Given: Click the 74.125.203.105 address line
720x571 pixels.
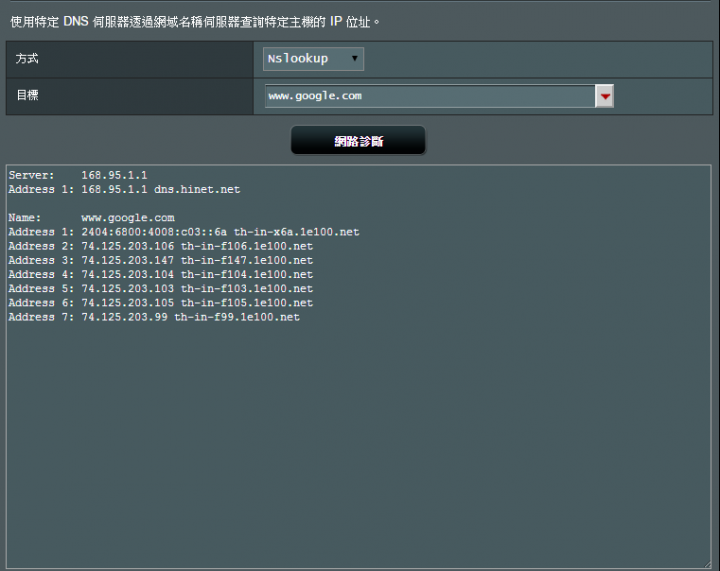Looking at the screenshot, I should click(160, 303).
